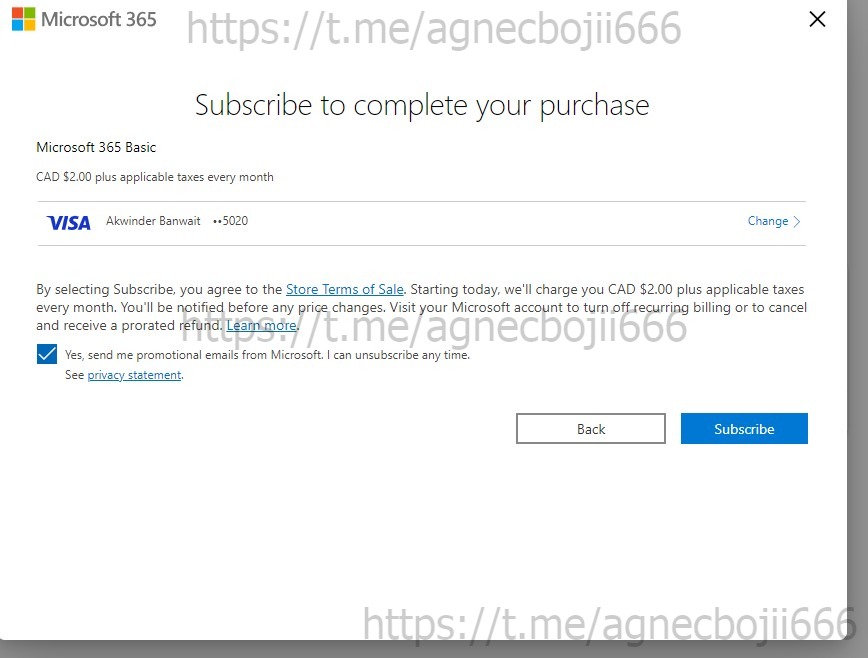The image size is (868, 658).
Task: Close the purchase dialog with the X
Action: click(x=817, y=19)
